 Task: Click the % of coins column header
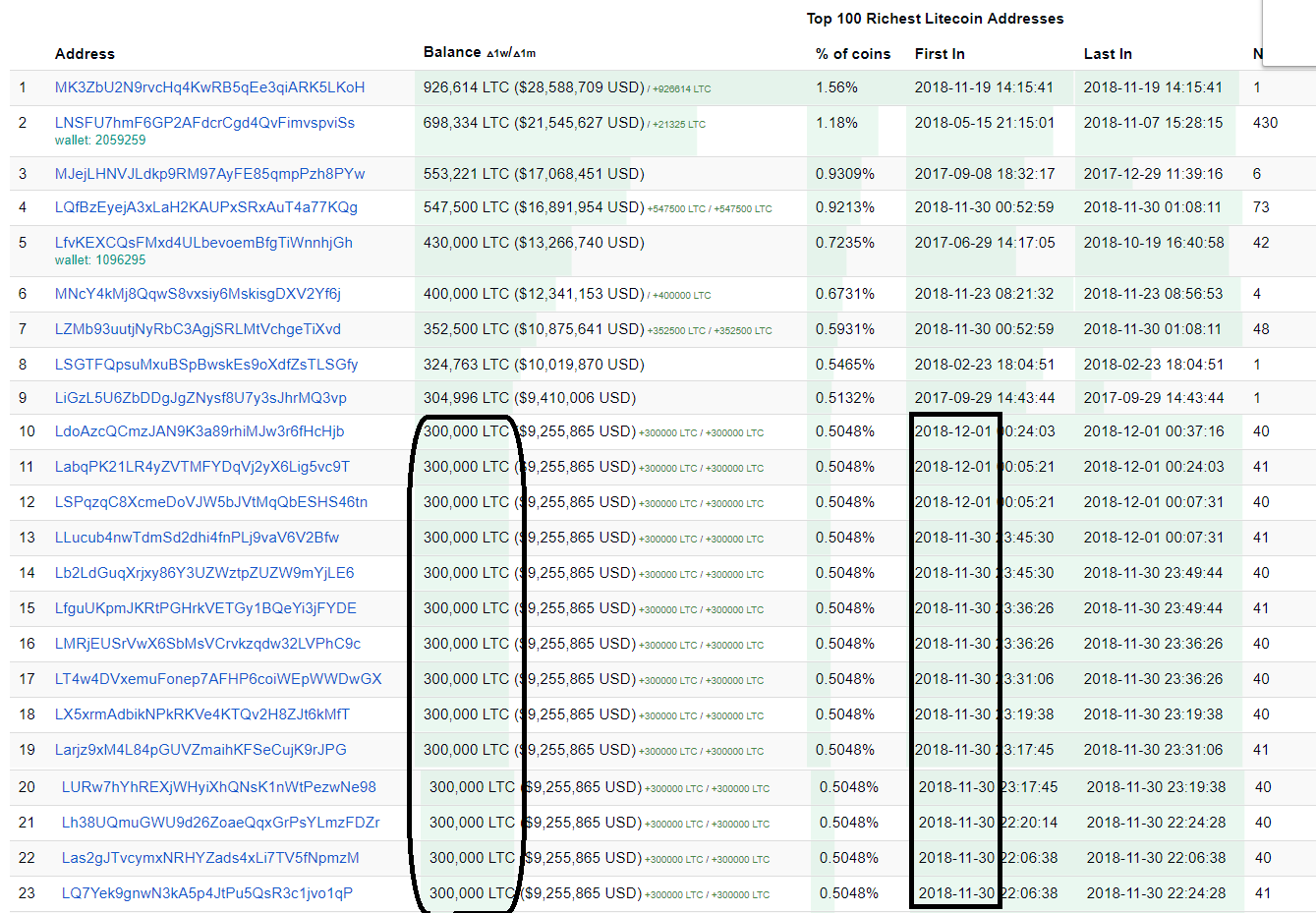coord(853,54)
